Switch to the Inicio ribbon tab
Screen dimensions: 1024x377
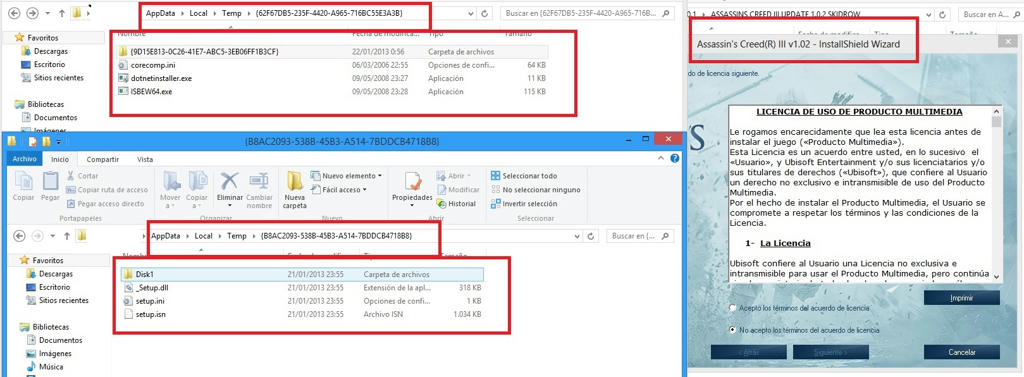[60, 159]
